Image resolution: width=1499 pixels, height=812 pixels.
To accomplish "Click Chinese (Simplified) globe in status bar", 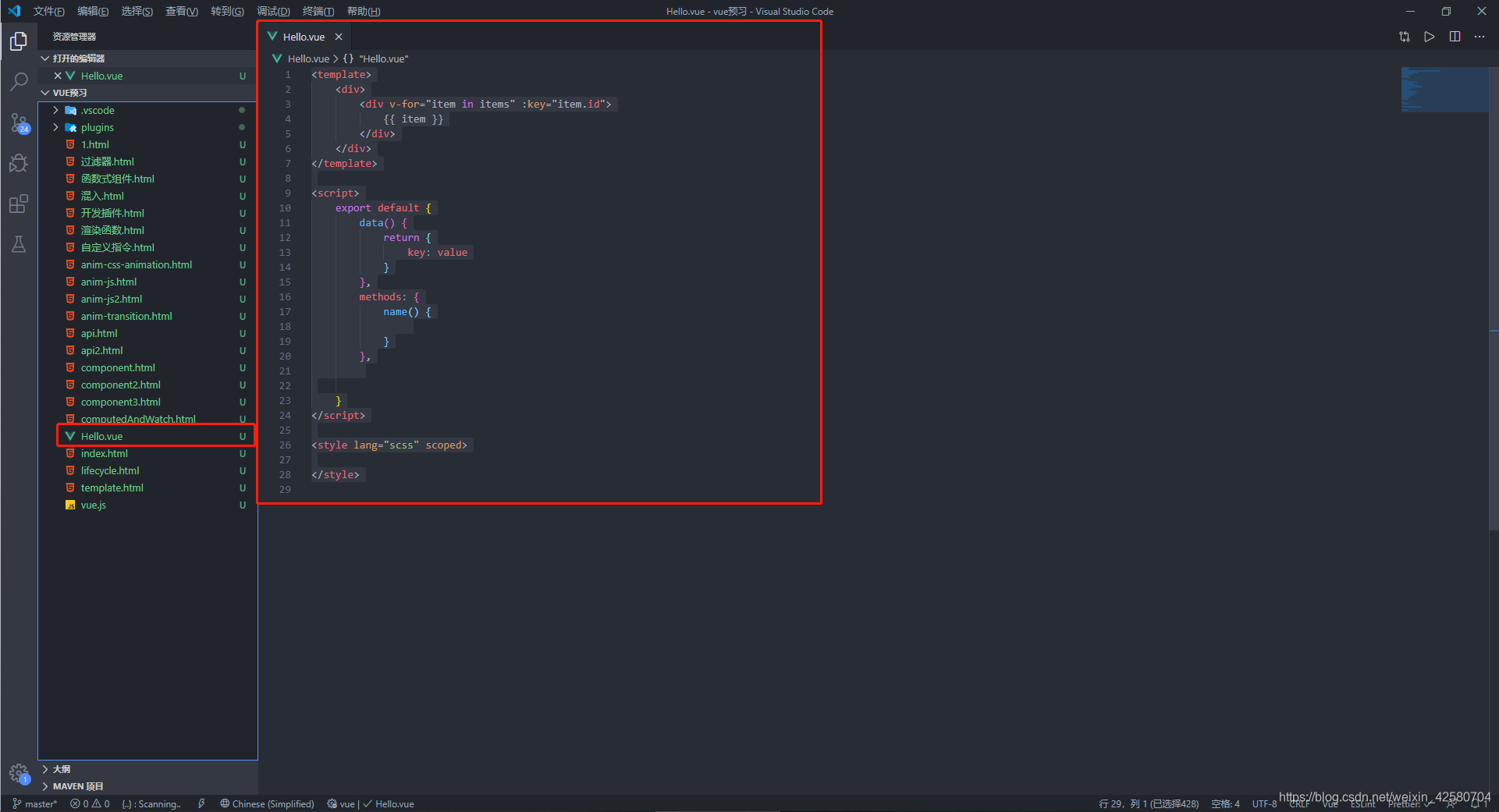I will click(x=267, y=803).
